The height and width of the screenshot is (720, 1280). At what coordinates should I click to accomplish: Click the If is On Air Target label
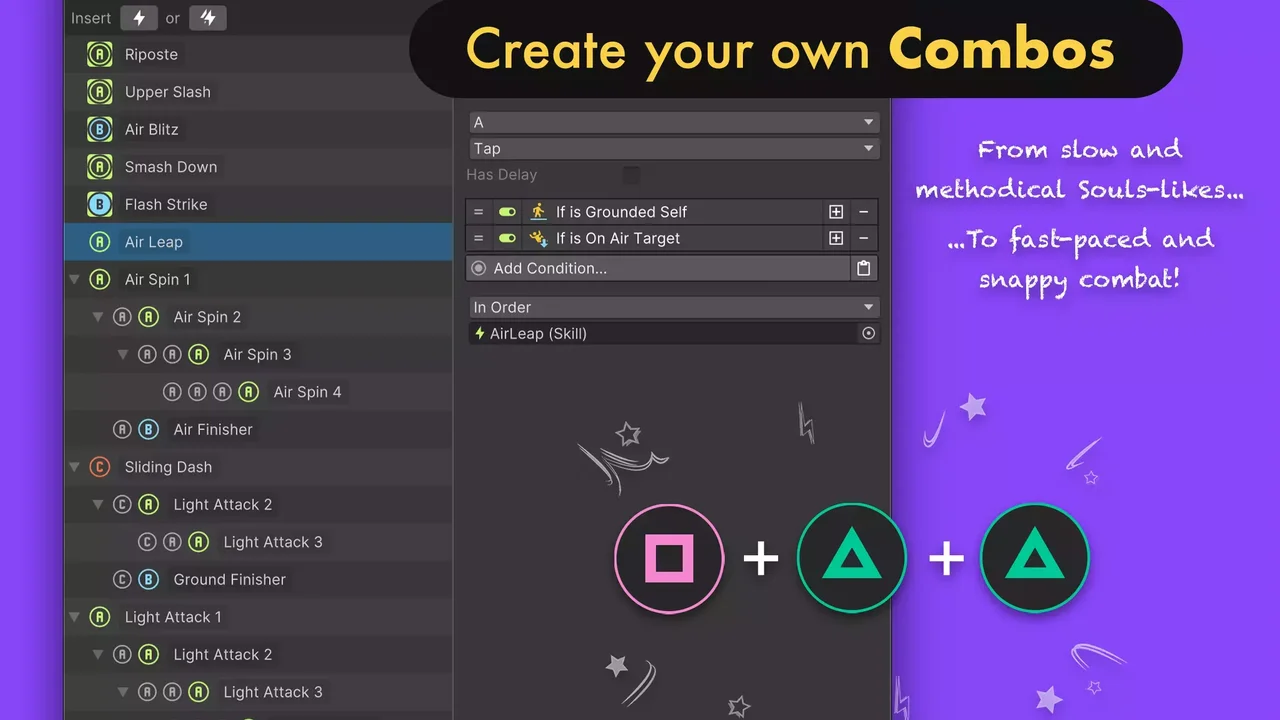coord(618,238)
